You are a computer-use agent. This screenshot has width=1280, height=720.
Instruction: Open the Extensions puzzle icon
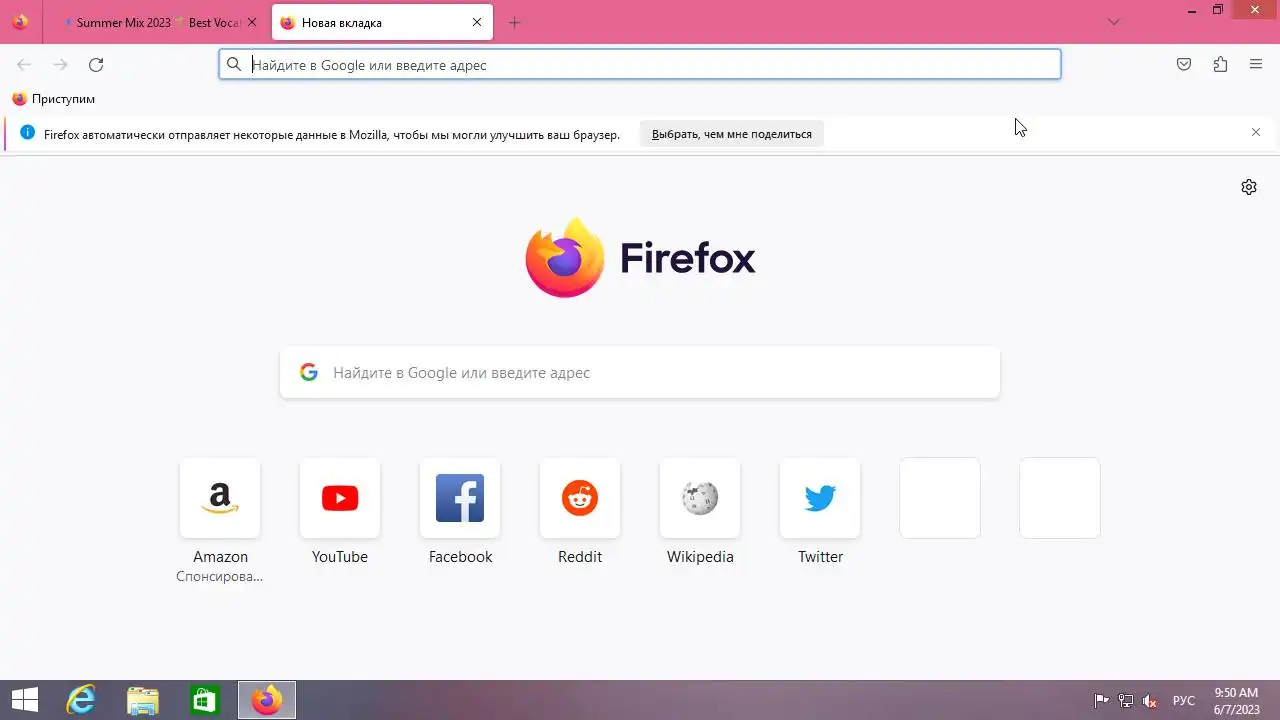[x=1220, y=65]
